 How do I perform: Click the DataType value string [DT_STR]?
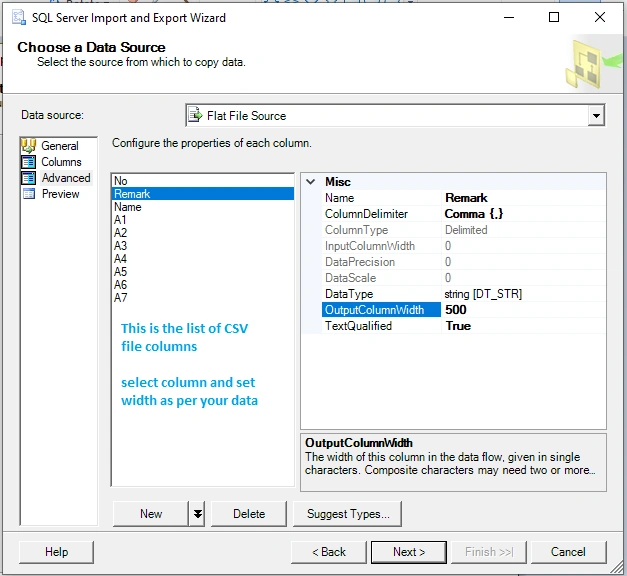pos(523,294)
